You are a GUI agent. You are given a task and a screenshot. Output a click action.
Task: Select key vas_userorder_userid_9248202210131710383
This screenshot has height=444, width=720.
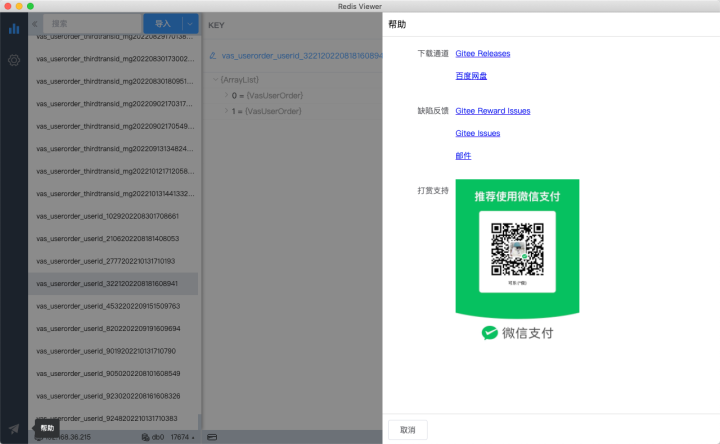point(113,418)
